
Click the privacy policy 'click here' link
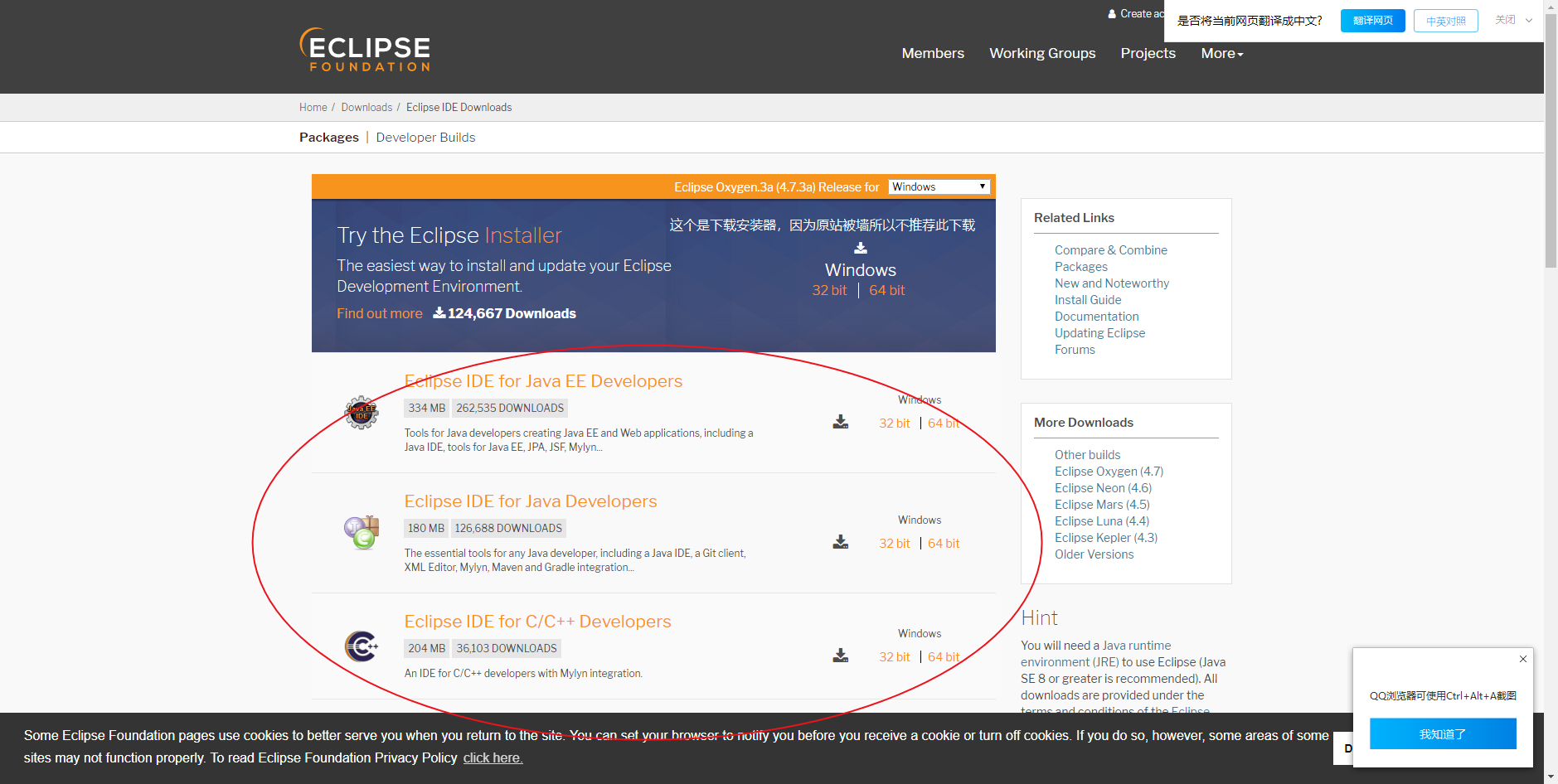493,757
